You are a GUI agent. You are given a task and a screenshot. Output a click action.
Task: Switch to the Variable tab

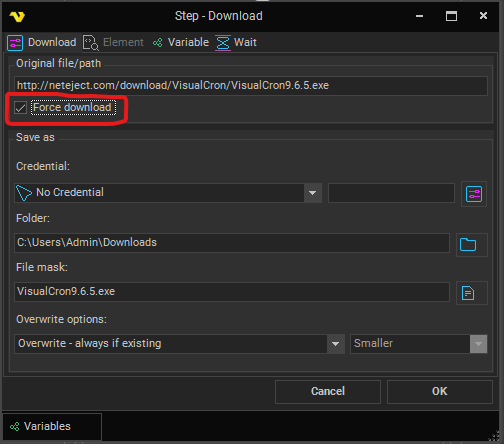pyautogui.click(x=181, y=43)
